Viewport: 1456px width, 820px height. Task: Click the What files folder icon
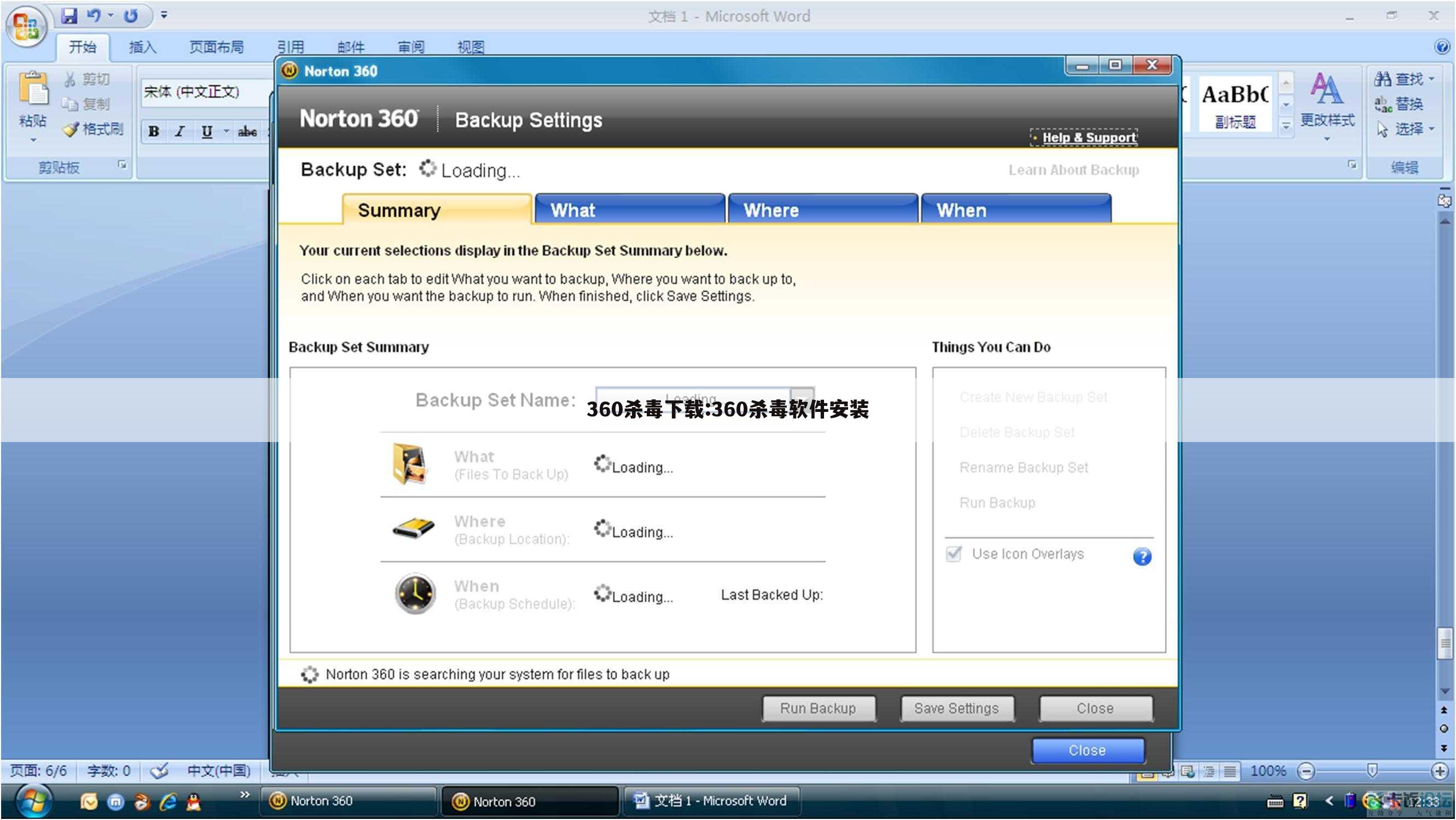[411, 464]
